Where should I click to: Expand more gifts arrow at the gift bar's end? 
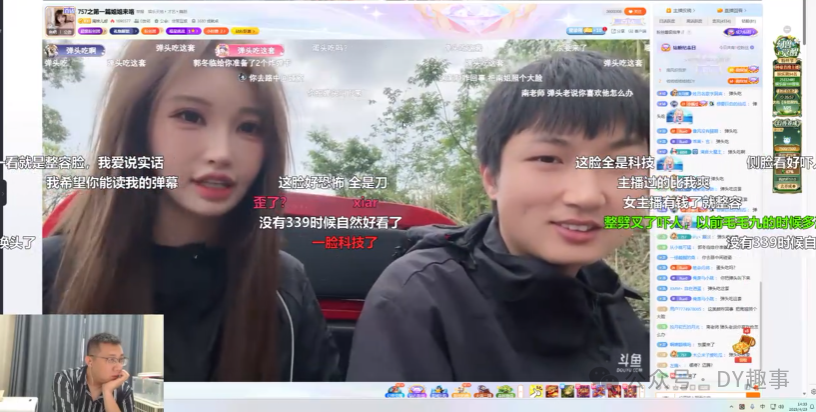click(x=642, y=391)
